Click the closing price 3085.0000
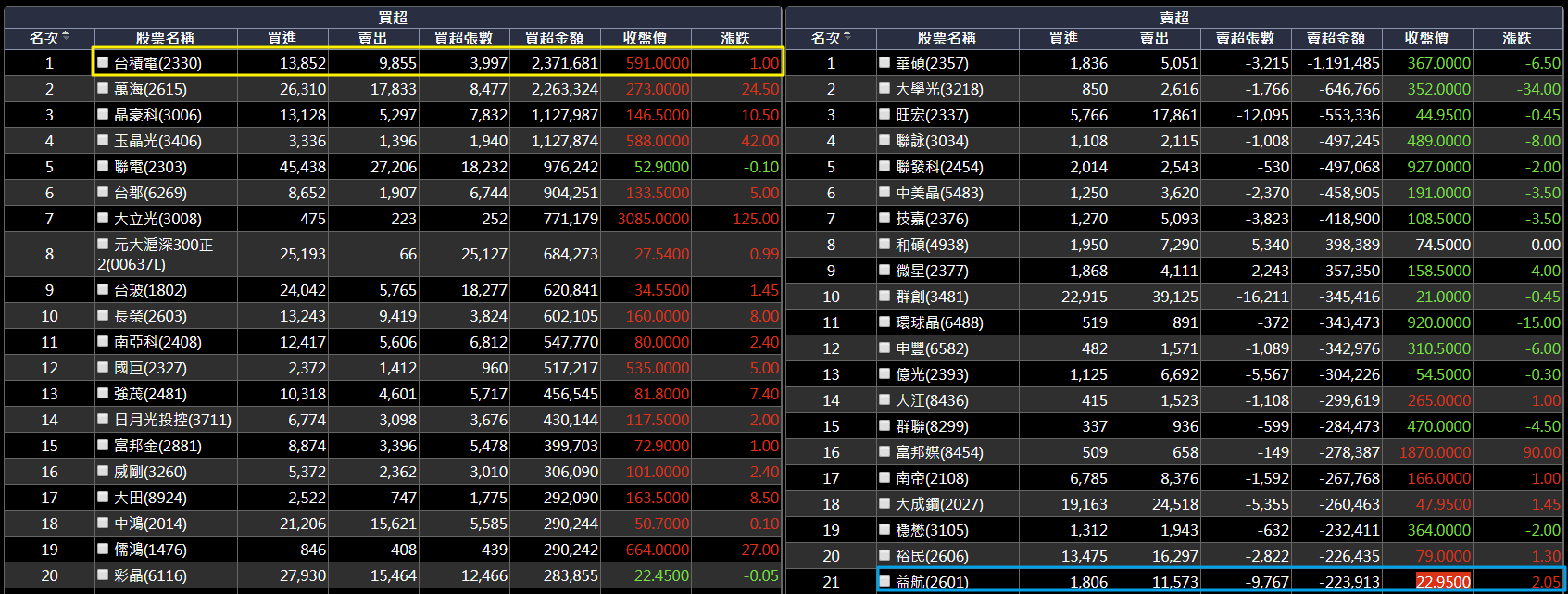This screenshot has width=1568, height=594. pyautogui.click(x=653, y=219)
